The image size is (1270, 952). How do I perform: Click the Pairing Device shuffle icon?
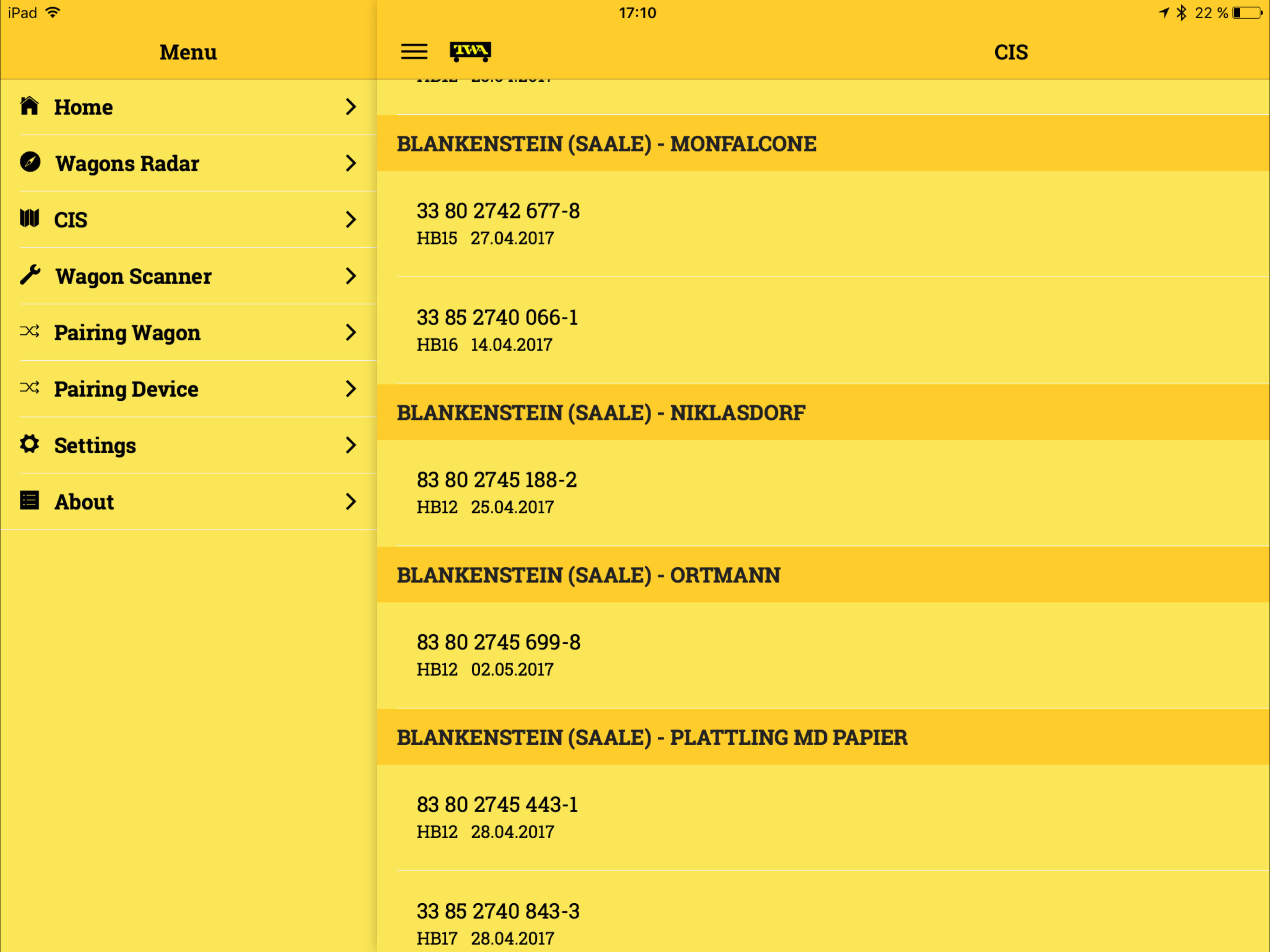pos(29,388)
